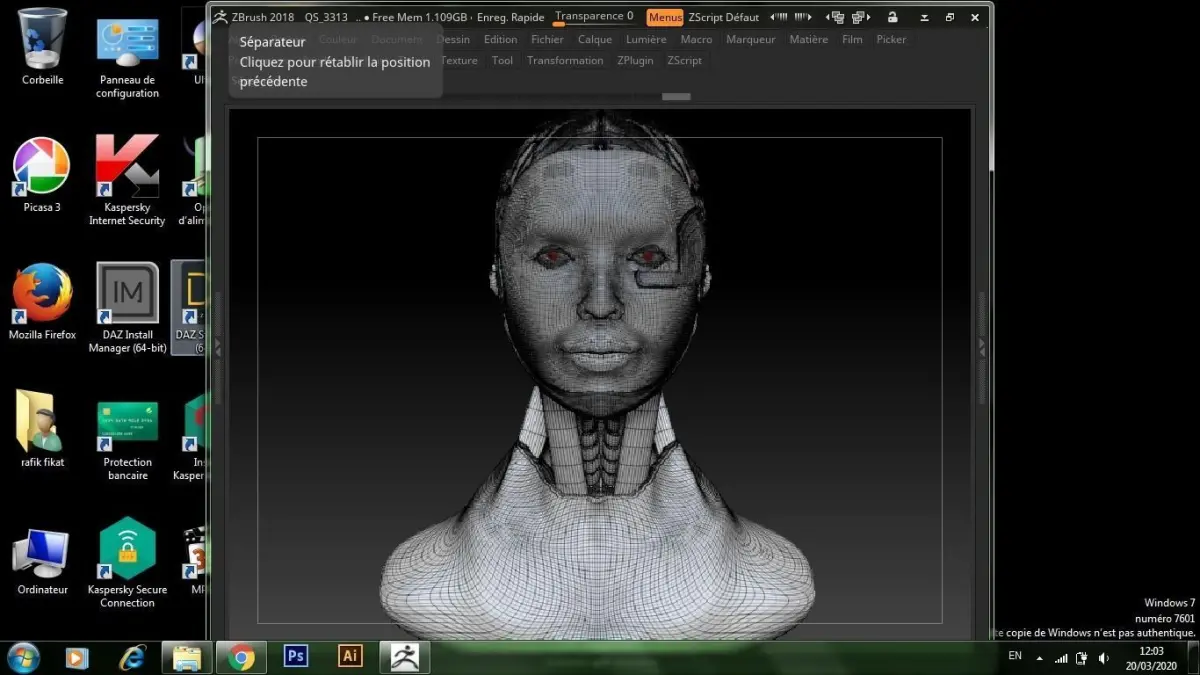Open the Marqueur menu
This screenshot has width=1200, height=675.
(x=750, y=40)
